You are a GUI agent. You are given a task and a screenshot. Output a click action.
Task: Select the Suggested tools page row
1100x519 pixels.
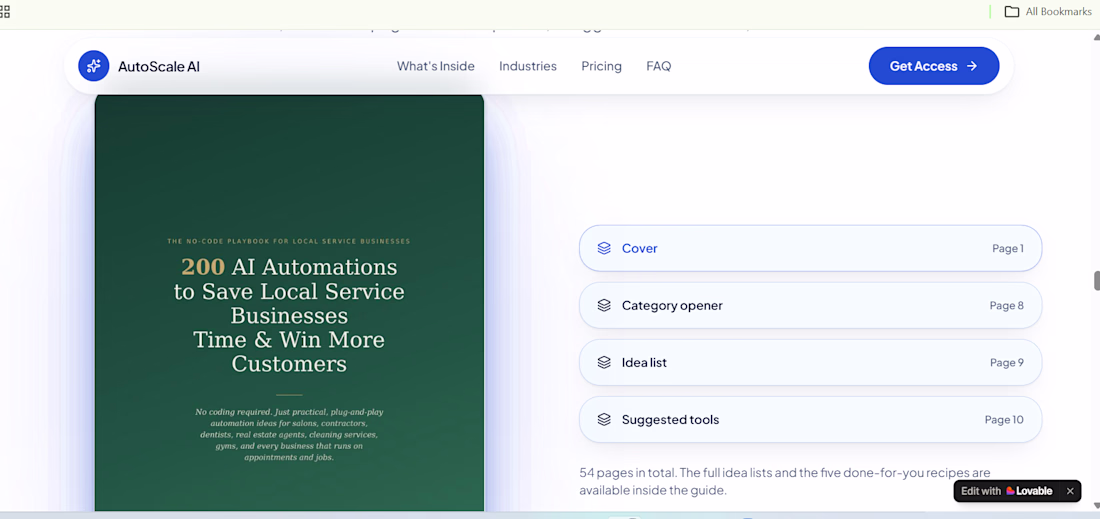(x=810, y=419)
